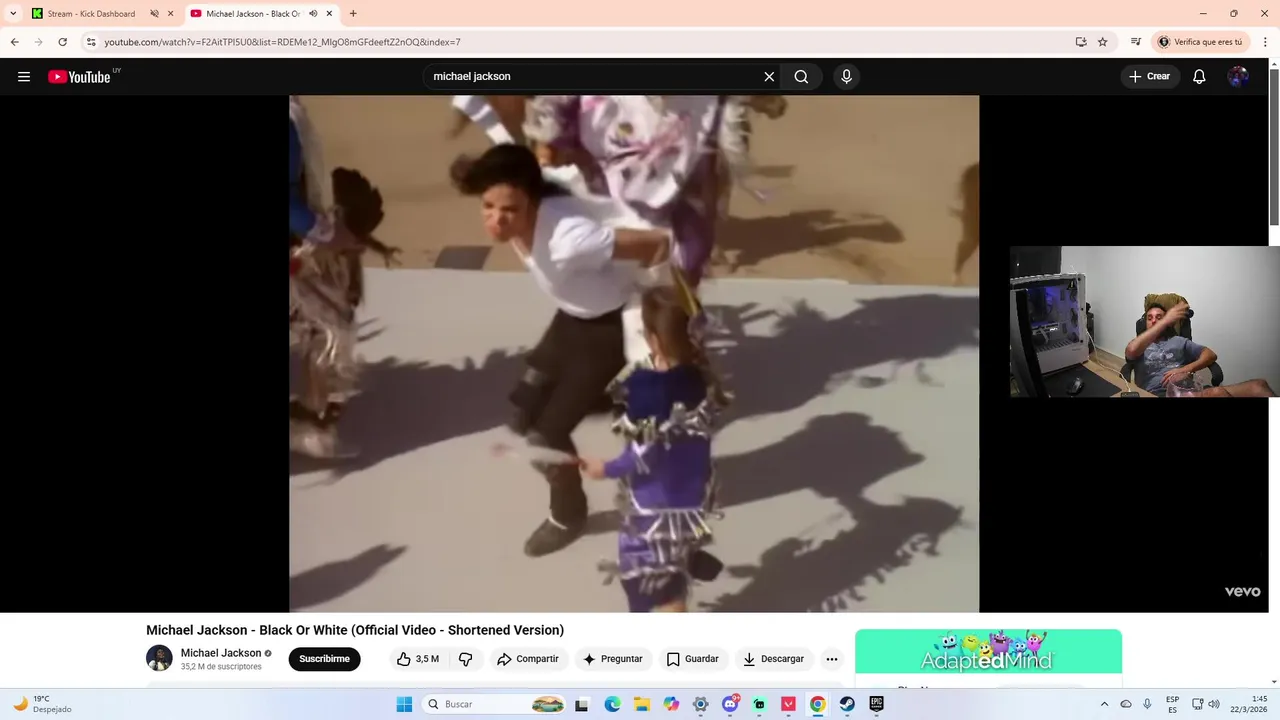Run search with the magnifier button
Image resolution: width=1280 pixels, height=720 pixels.
pyautogui.click(x=801, y=77)
